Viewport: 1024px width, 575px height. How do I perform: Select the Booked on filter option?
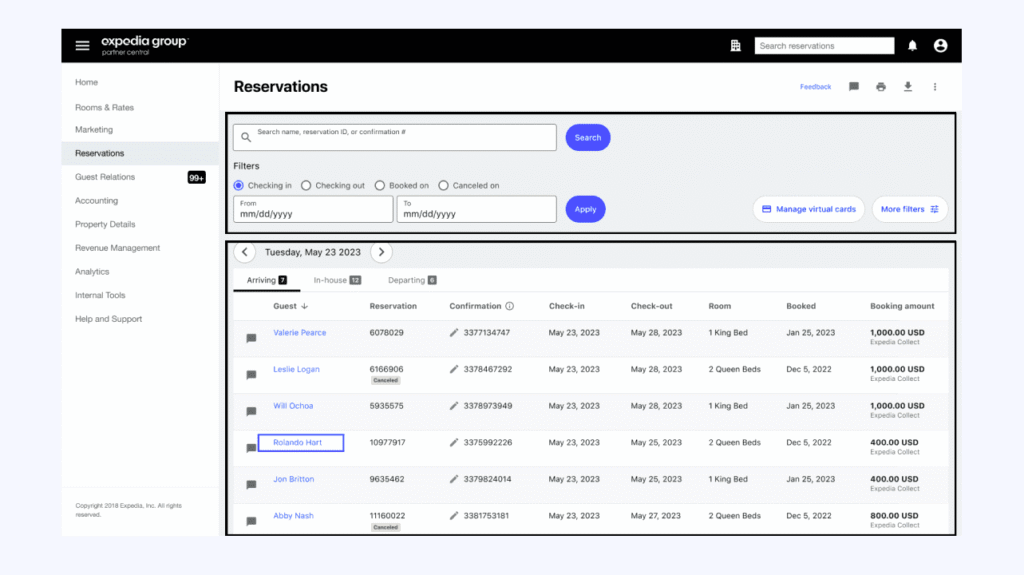coord(380,186)
